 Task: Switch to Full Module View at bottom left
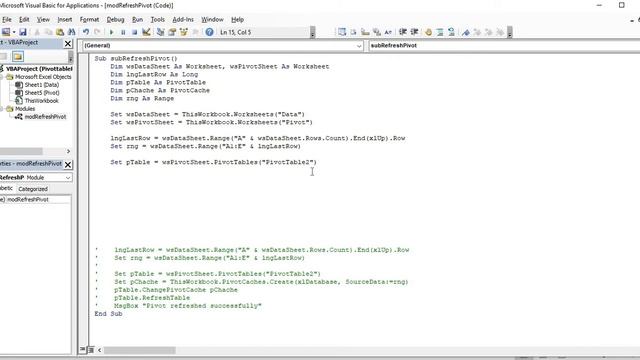click(91, 350)
